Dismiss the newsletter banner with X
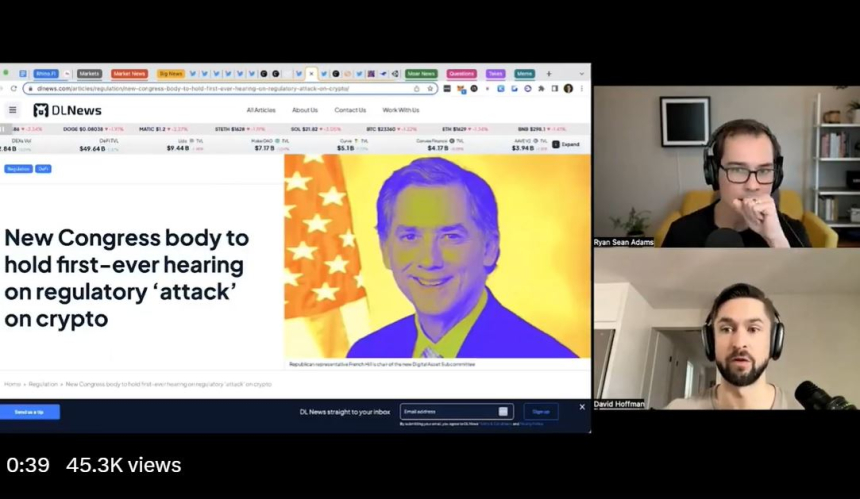Viewport: 860px width, 499px height. point(582,407)
